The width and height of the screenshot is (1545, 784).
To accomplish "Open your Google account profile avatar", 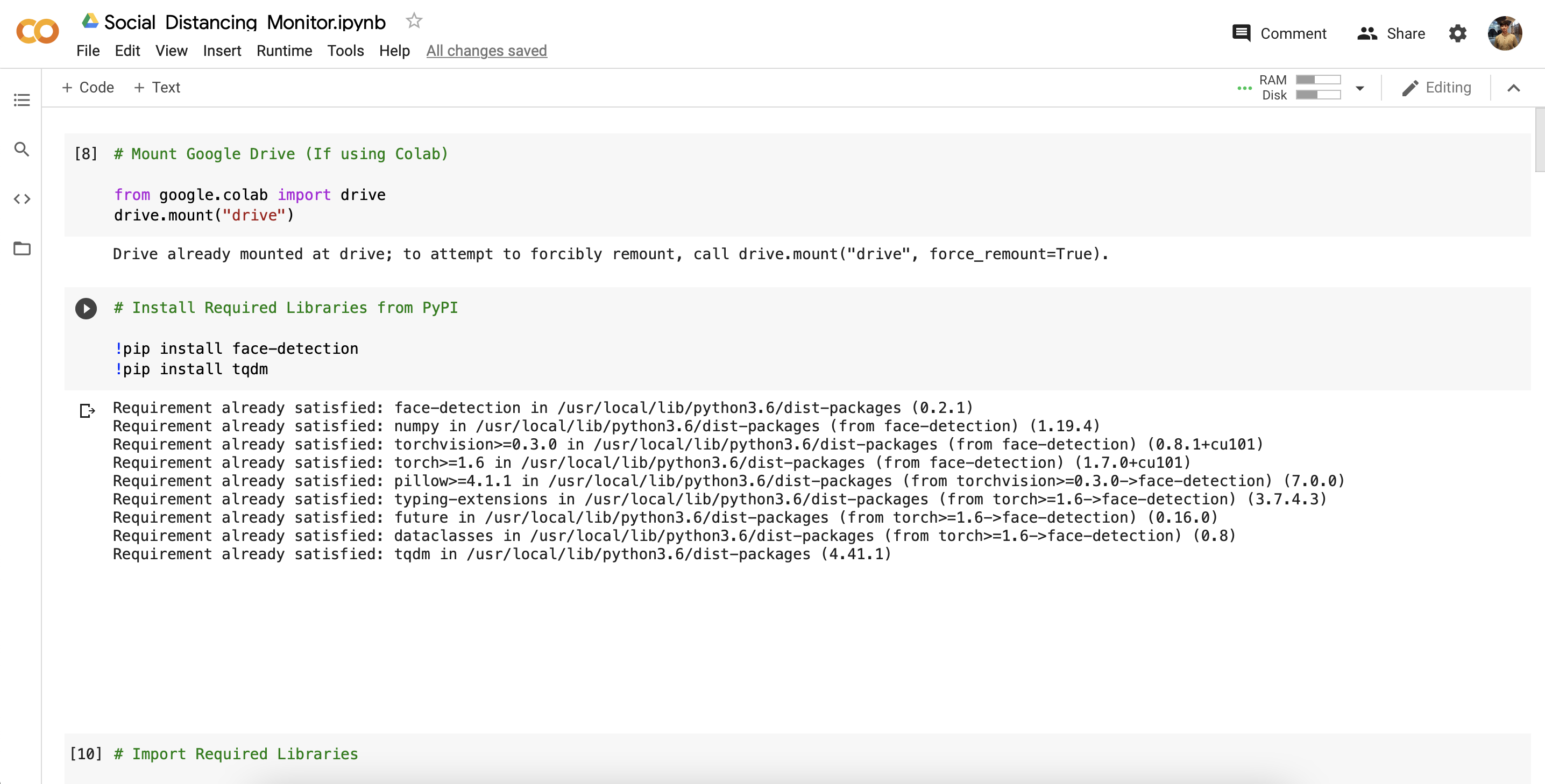I will click(1506, 33).
